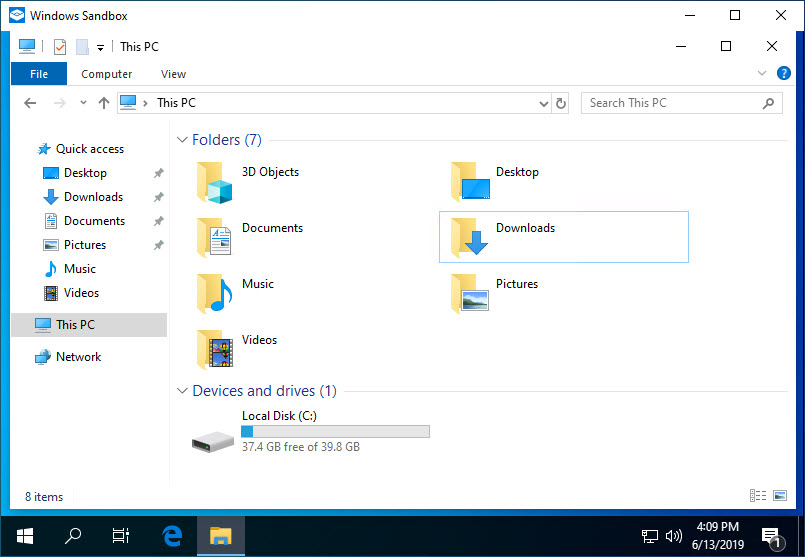Launch Microsoft Edge from the taskbar

tap(172, 536)
